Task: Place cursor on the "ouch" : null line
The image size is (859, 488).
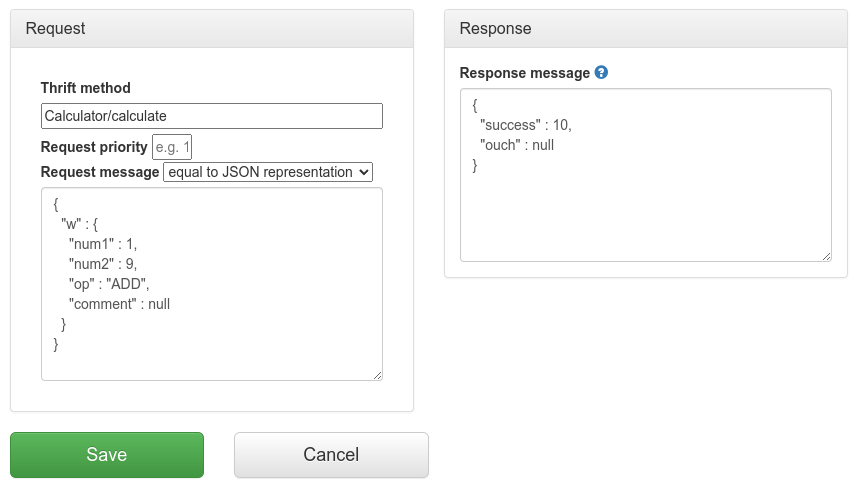Action: click(x=517, y=145)
